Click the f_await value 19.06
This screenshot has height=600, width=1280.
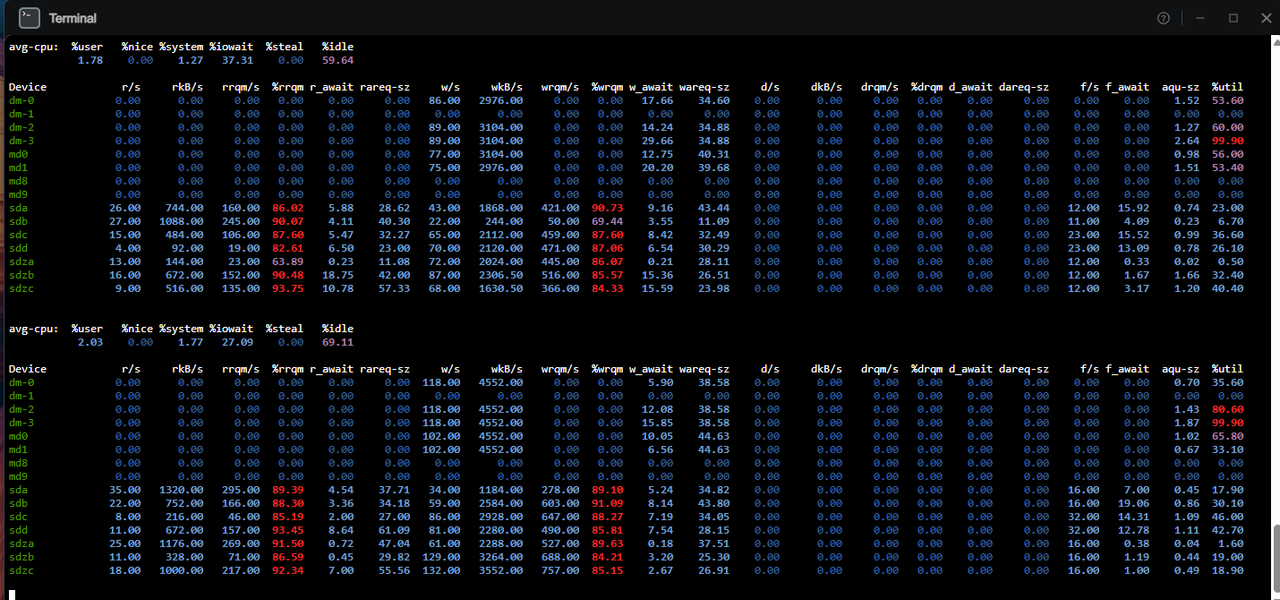1134,503
